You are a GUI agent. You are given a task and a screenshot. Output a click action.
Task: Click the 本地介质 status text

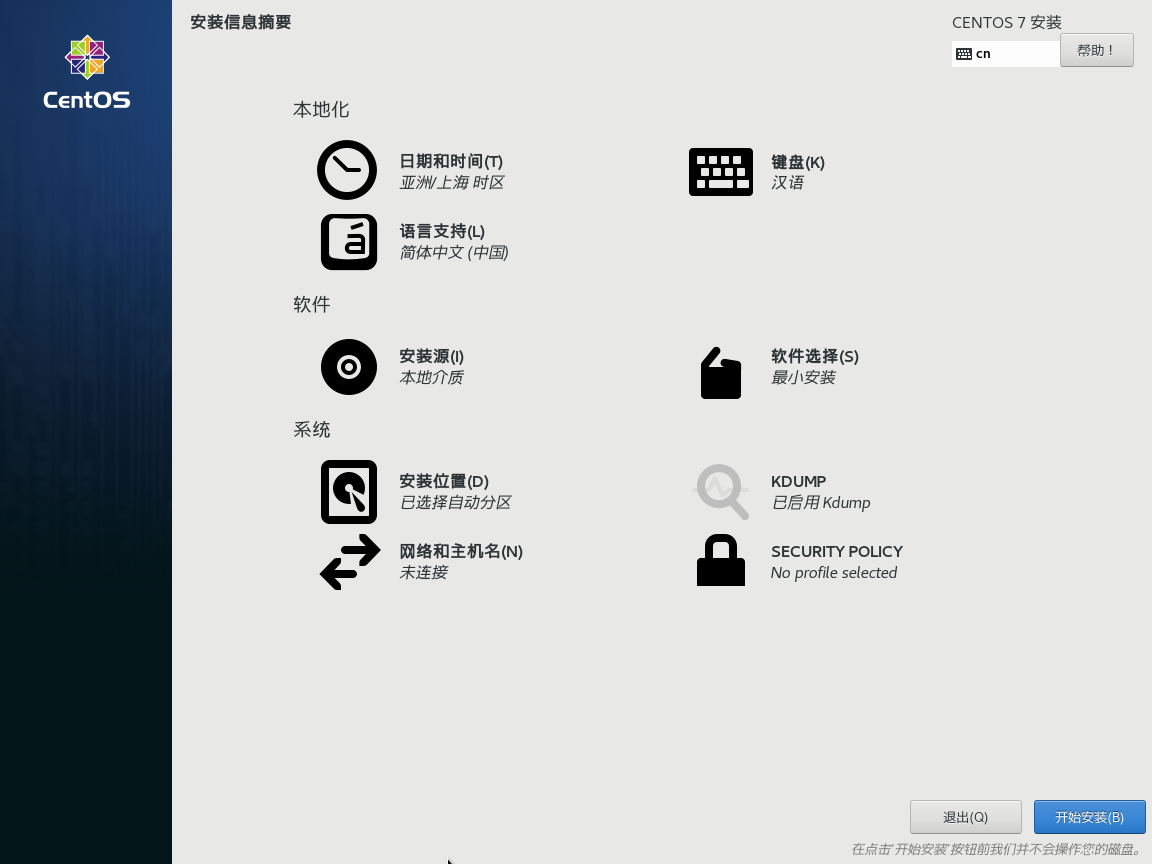point(431,377)
